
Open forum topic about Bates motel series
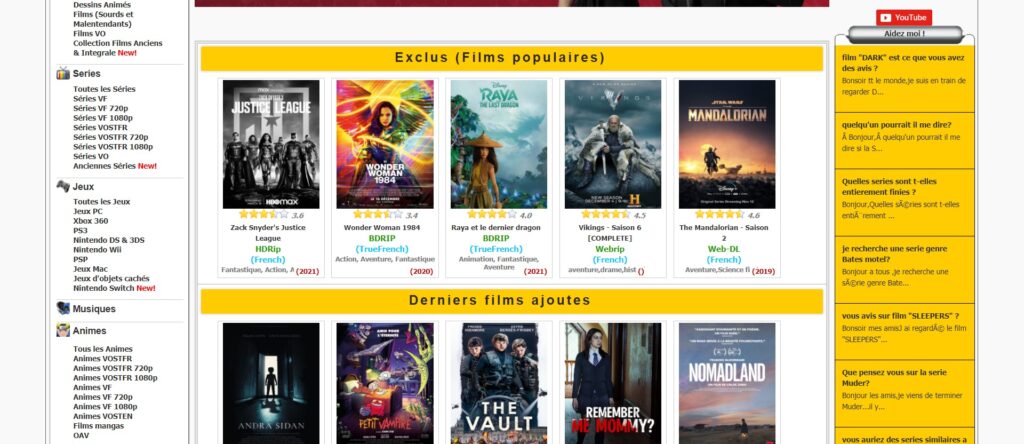pos(894,253)
